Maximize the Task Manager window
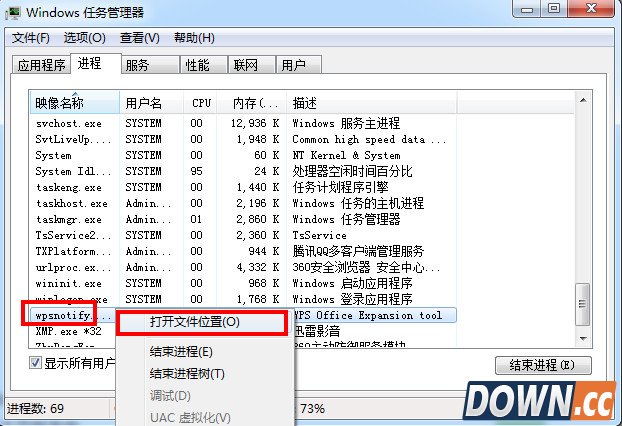The height and width of the screenshot is (426, 622). pos(554,9)
